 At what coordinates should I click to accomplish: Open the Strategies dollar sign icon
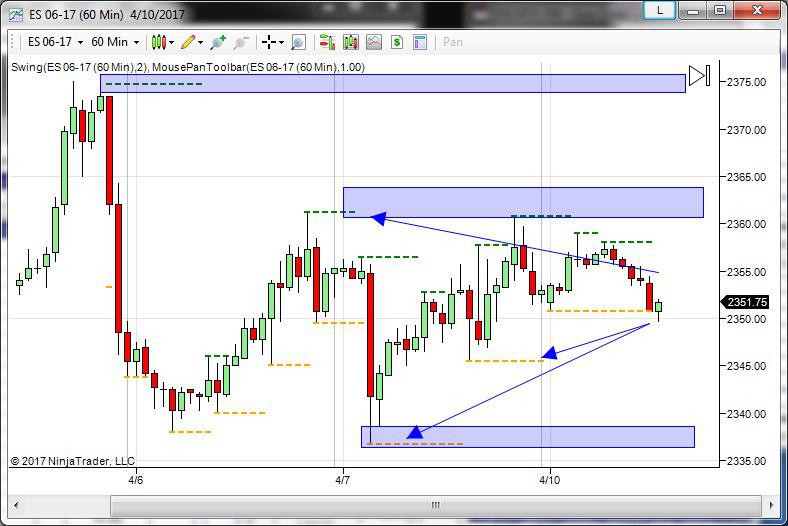(x=397, y=42)
